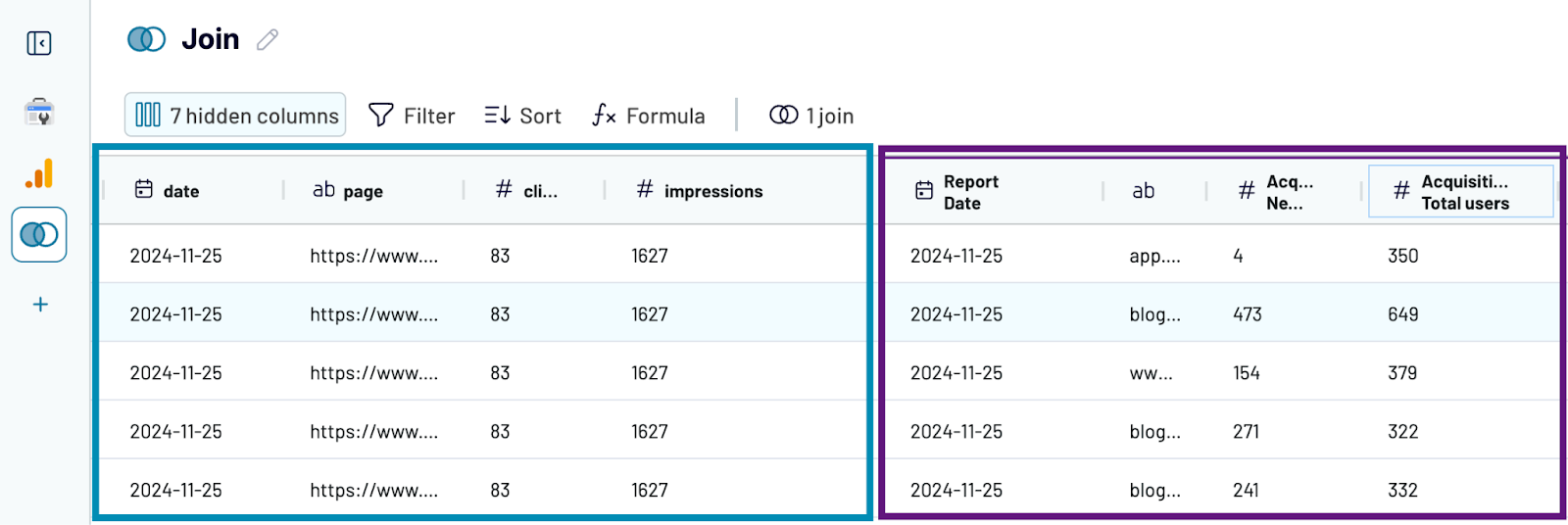Open the 7 hidden columns menu
Image resolution: width=1568 pixels, height=525 pixels.
click(x=235, y=115)
